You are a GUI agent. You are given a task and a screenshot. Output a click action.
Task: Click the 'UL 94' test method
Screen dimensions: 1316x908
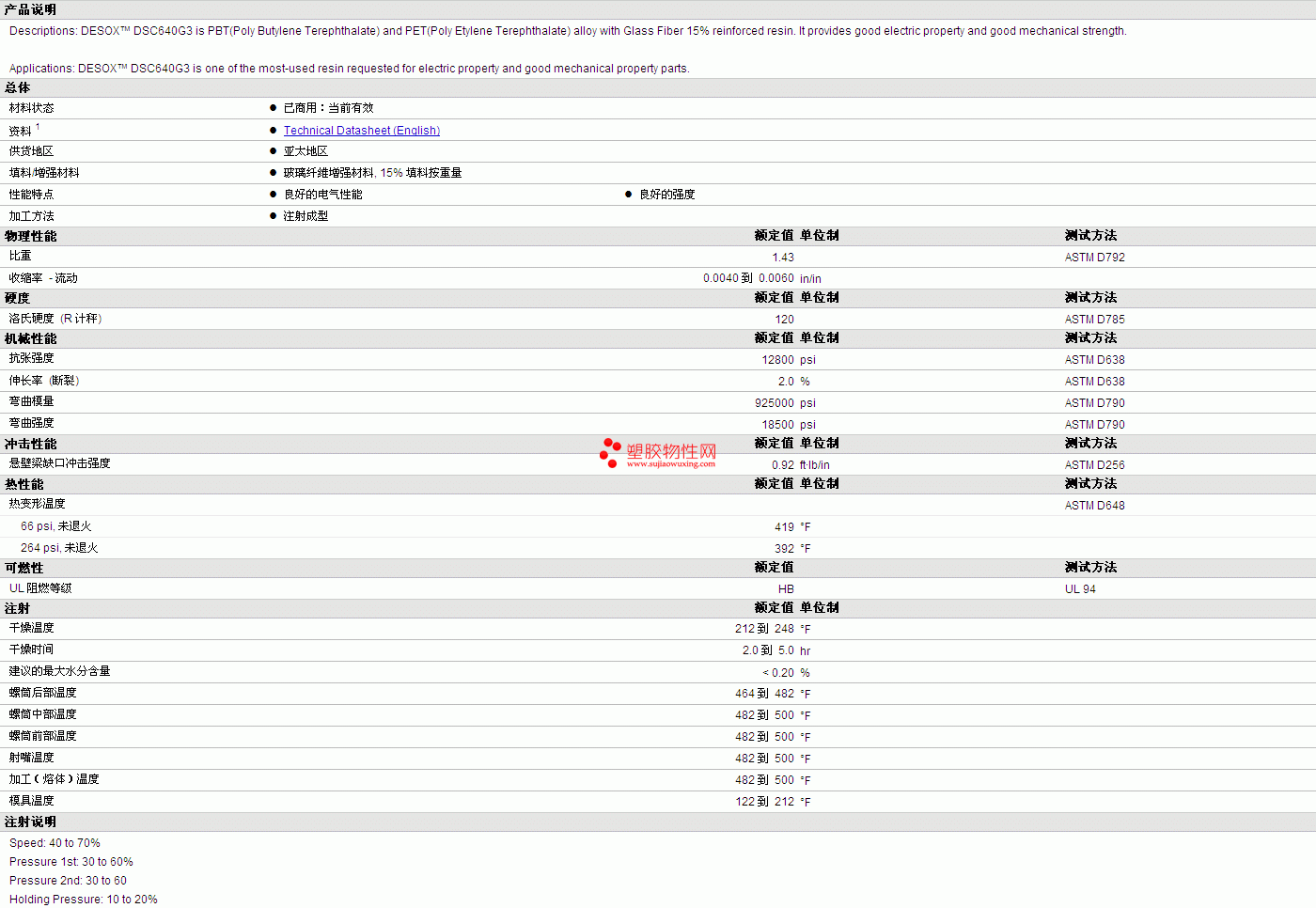coord(1080,589)
